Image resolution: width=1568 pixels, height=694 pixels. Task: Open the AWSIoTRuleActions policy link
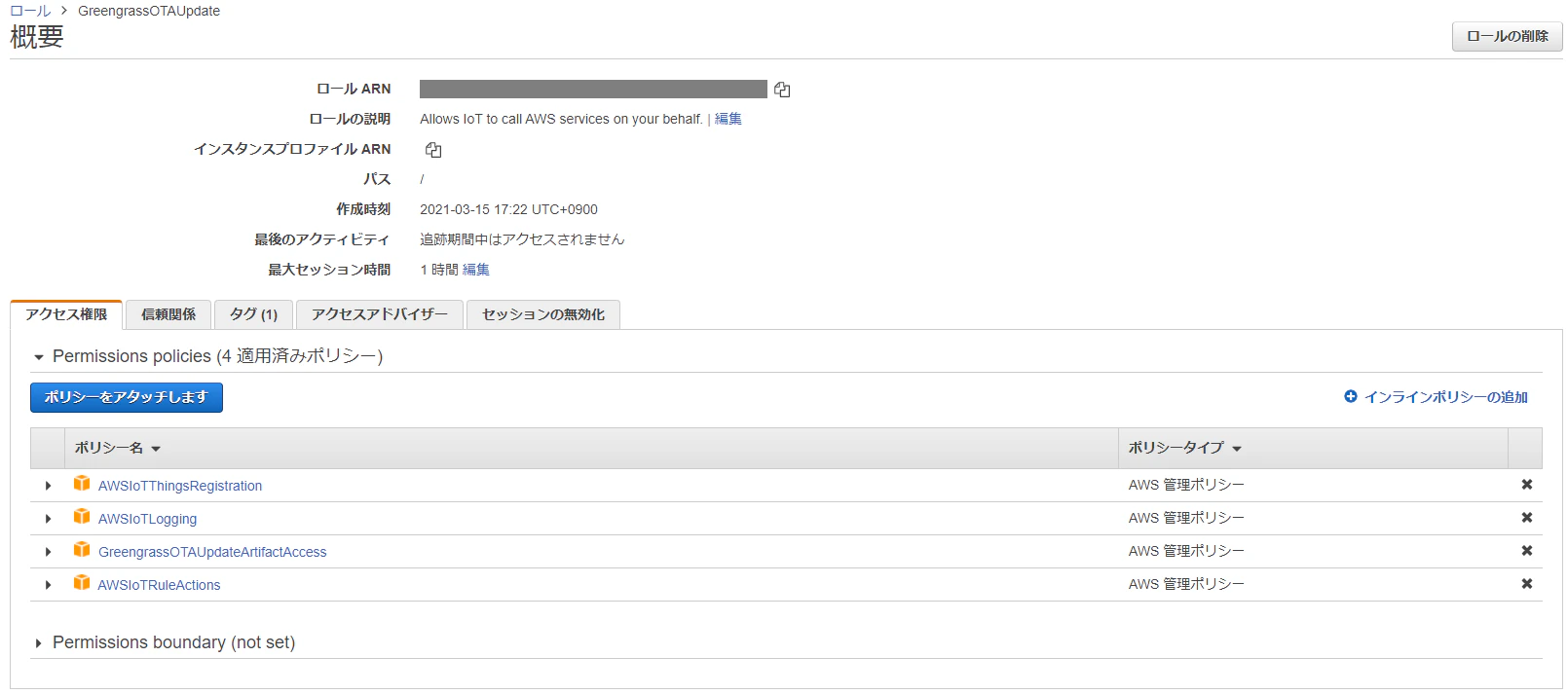click(x=159, y=585)
